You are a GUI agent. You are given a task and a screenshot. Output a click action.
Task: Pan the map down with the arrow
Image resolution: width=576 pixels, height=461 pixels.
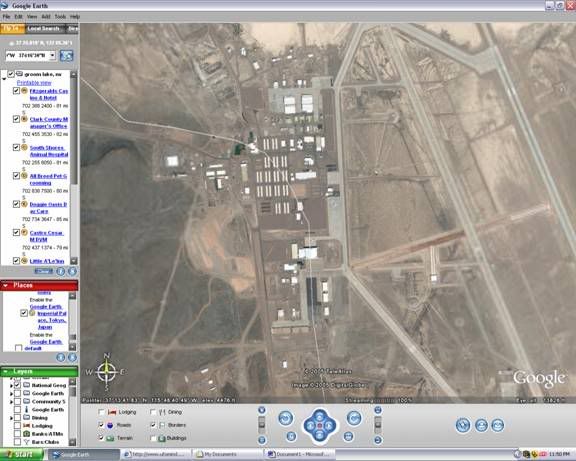click(x=320, y=435)
